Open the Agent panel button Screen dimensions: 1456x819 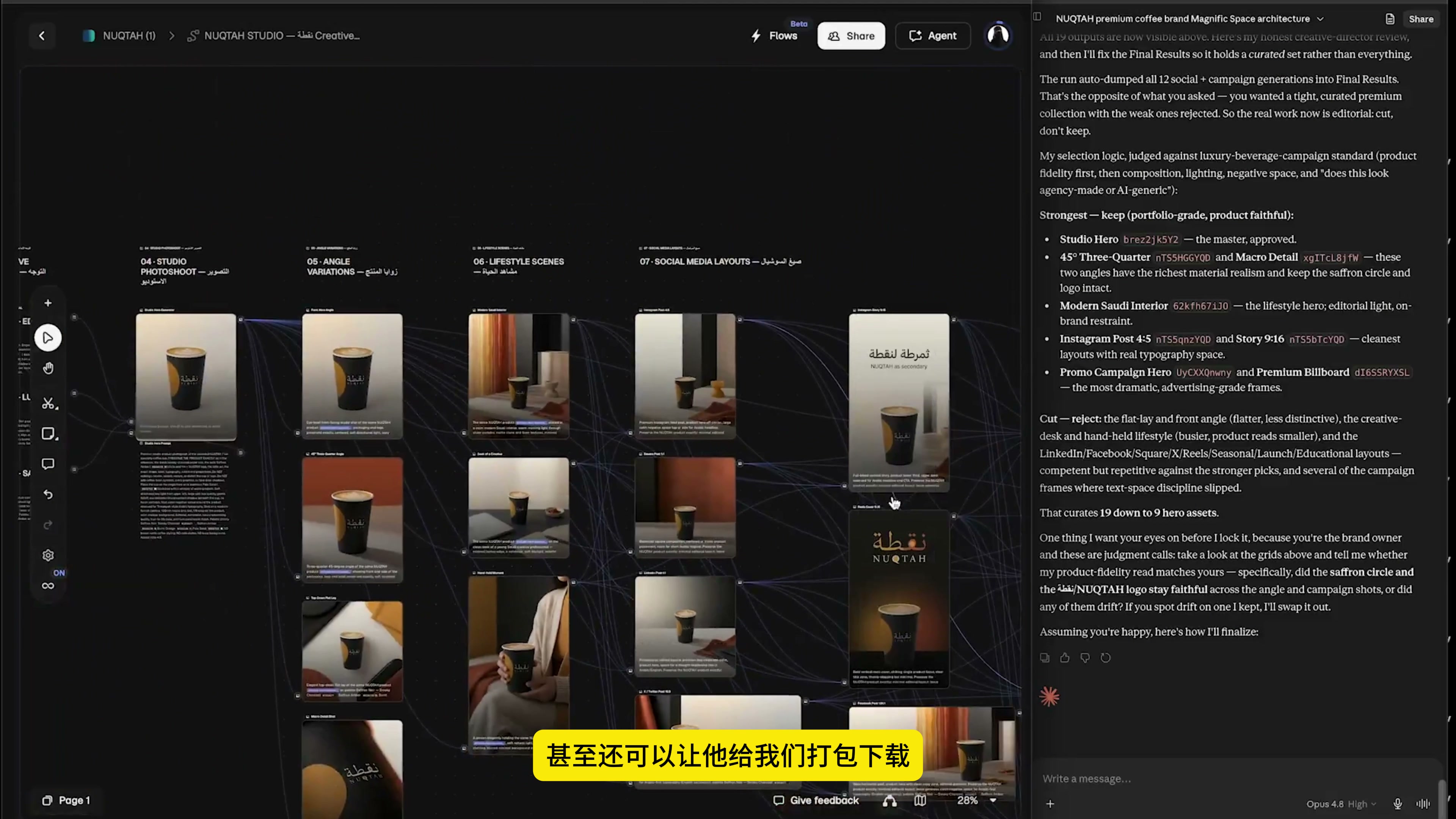click(x=933, y=36)
